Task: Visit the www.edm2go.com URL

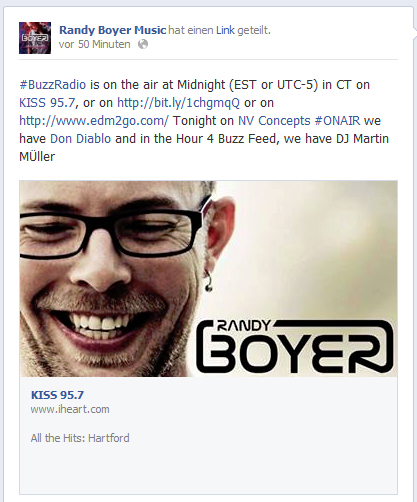Action: (x=94, y=121)
